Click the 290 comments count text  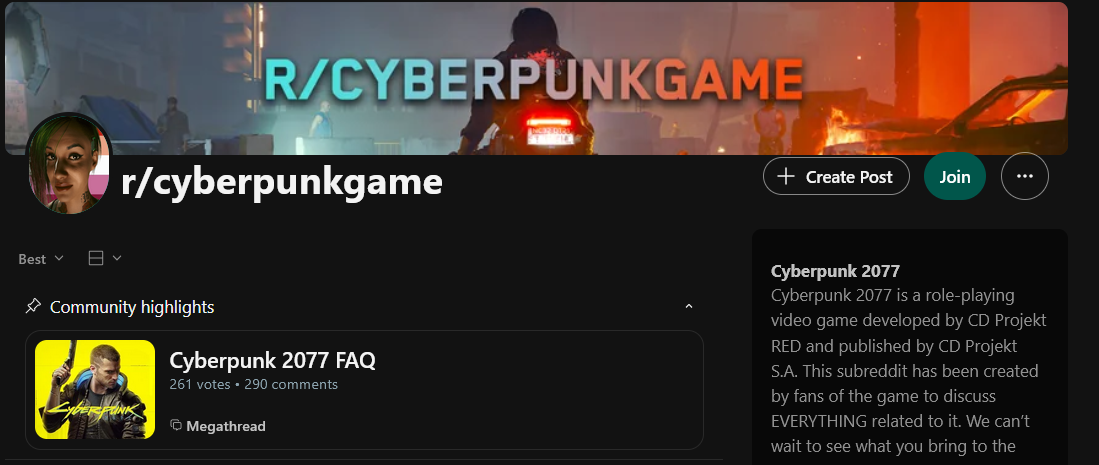coord(291,384)
